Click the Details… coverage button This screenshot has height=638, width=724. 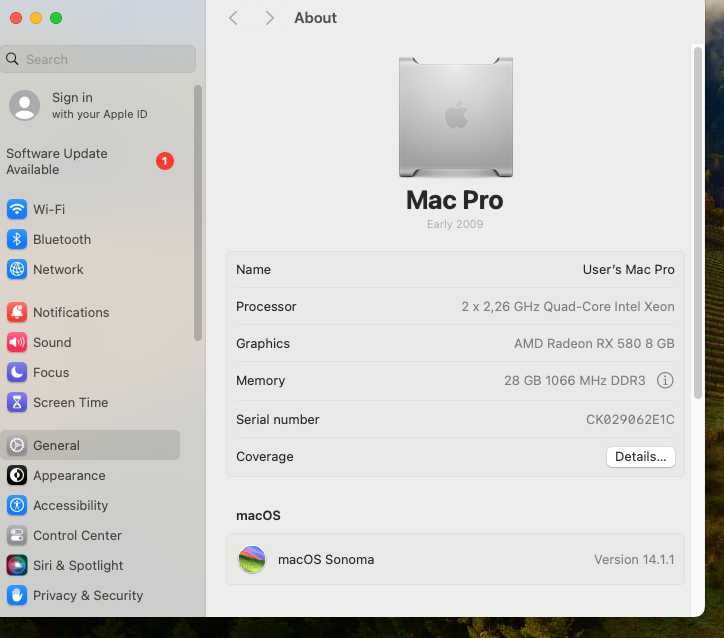[x=640, y=457]
